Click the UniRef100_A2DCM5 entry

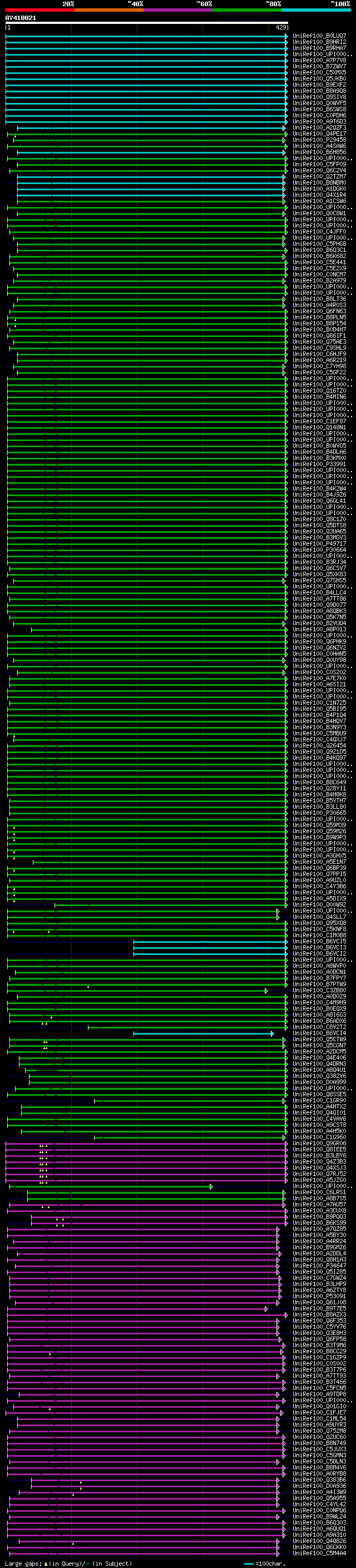(319, 1052)
